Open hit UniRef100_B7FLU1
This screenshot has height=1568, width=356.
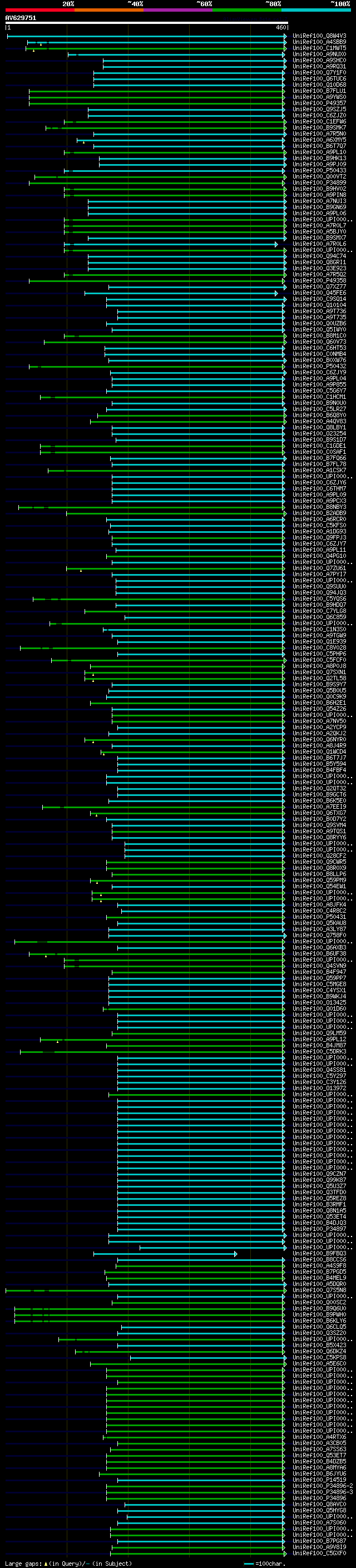(x=319, y=91)
